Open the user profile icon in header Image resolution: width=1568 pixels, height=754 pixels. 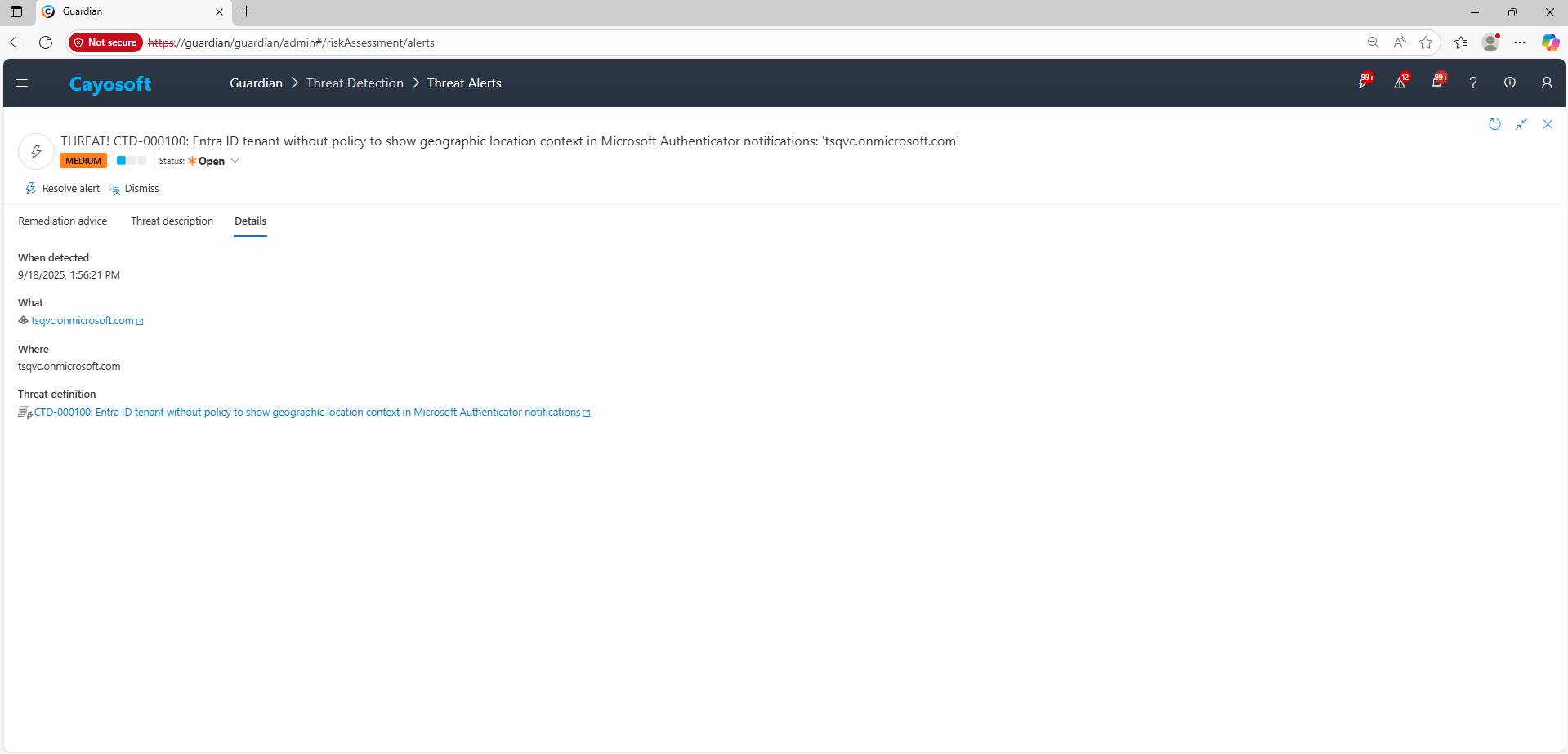(x=1546, y=83)
